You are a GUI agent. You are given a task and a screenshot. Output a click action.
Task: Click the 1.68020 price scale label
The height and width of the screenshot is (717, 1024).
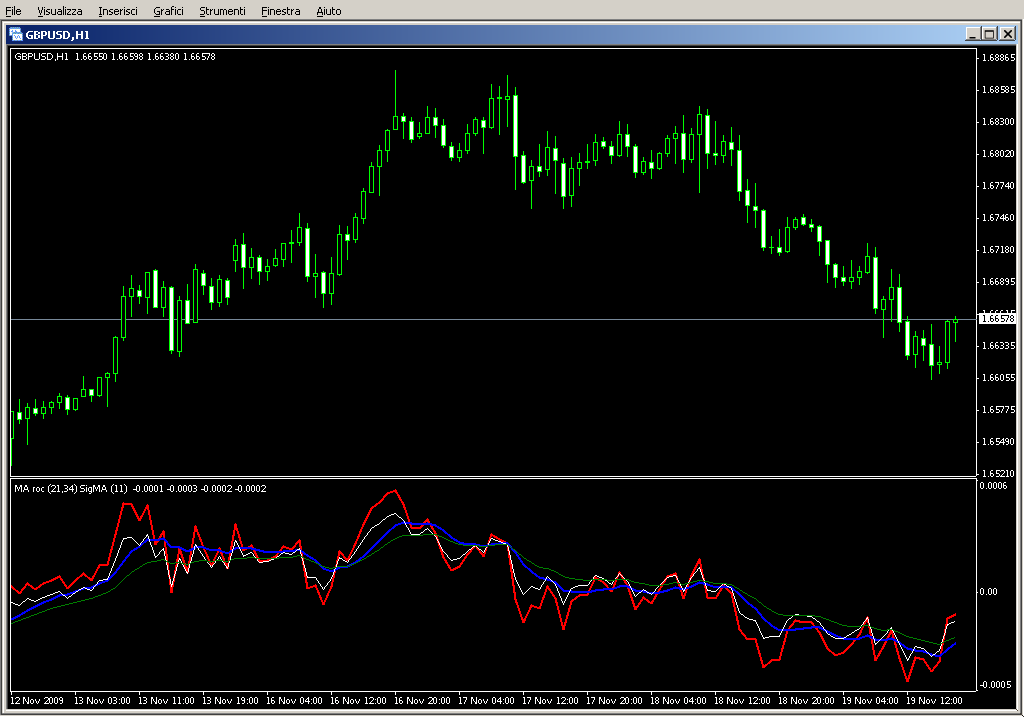(999, 153)
